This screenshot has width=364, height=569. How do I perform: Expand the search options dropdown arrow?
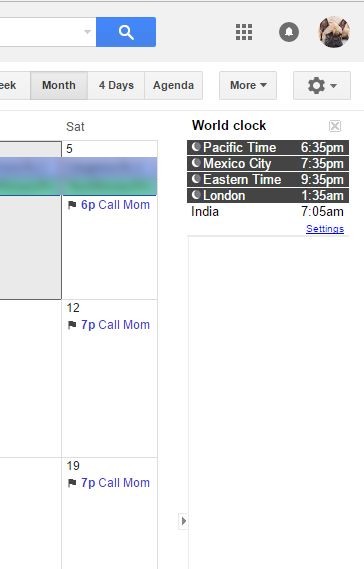point(87,32)
